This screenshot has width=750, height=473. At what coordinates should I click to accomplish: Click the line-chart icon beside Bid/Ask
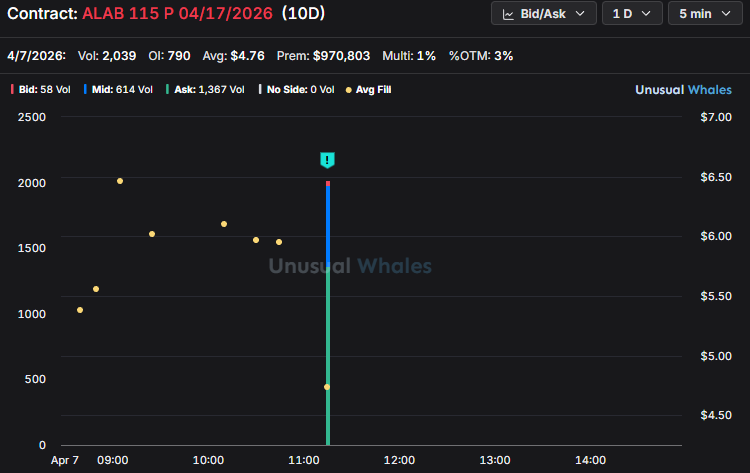508,14
